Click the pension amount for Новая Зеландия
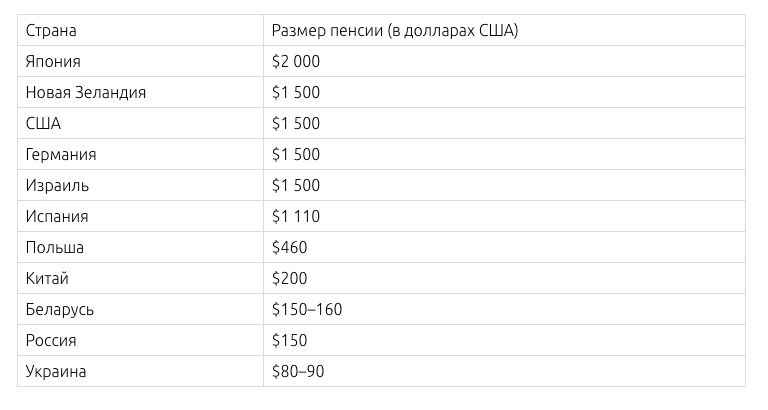The width and height of the screenshot is (768, 410). [296, 93]
